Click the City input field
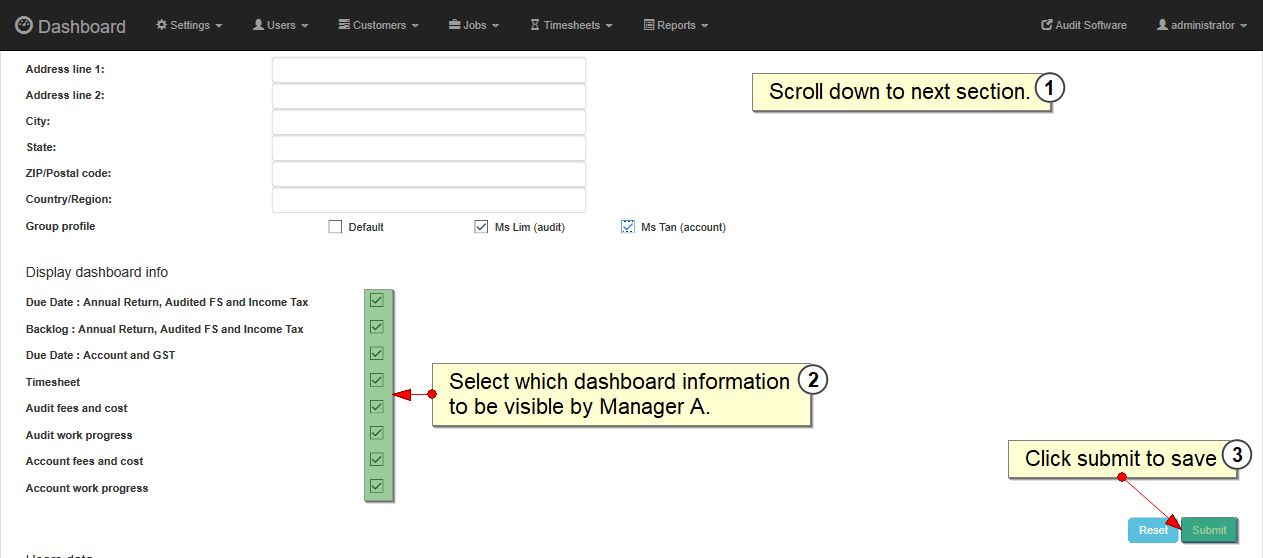 428,122
